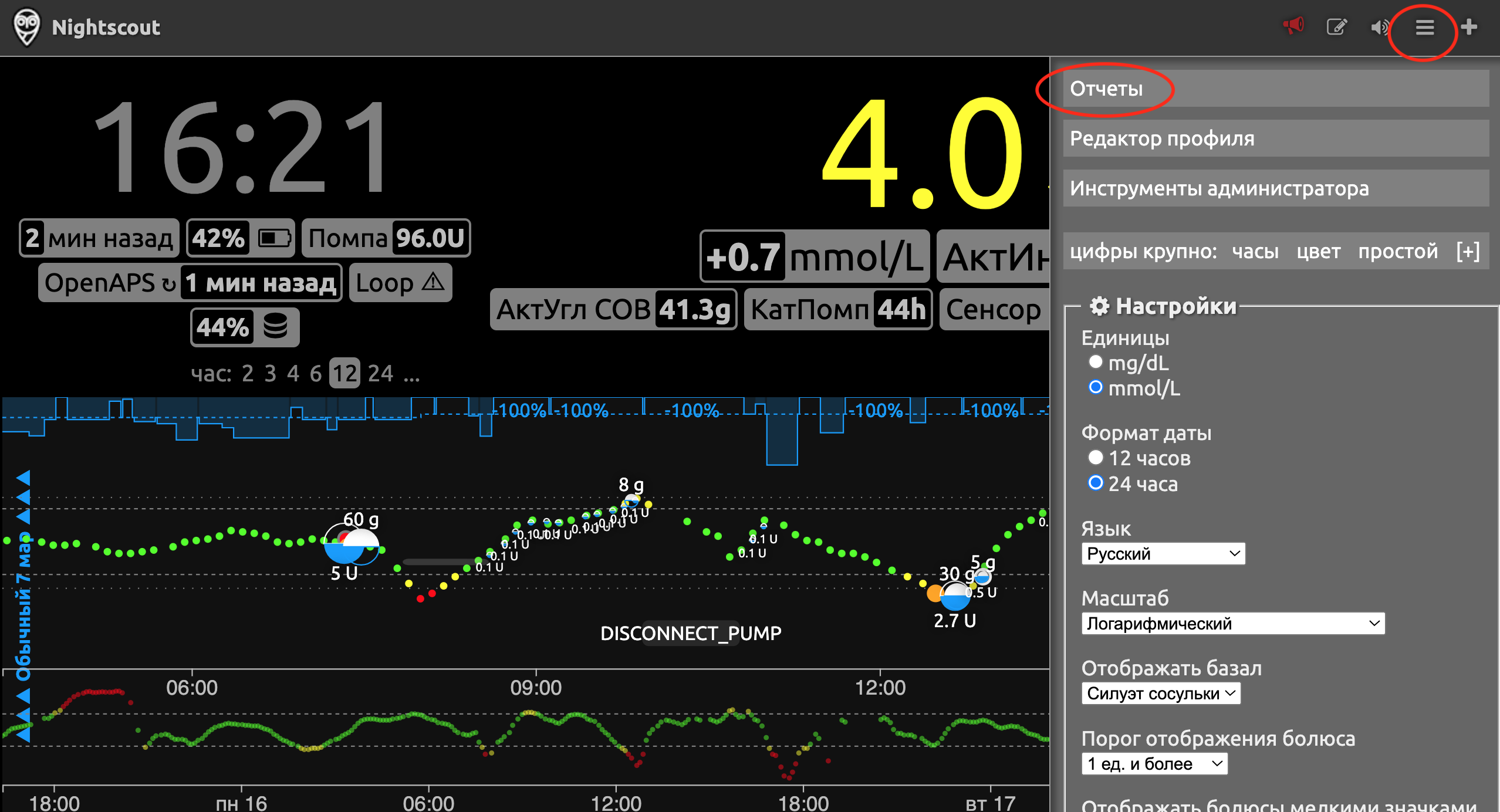The image size is (1500, 812).
Task: Select mg/dL units radio button
Action: (1095, 361)
